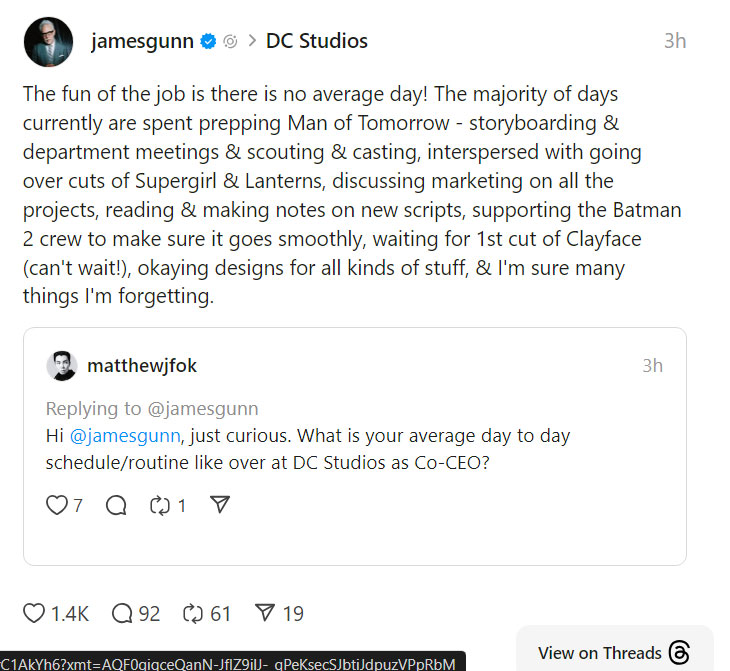
Task: Repost the jamesgunn main post
Action: (193, 613)
